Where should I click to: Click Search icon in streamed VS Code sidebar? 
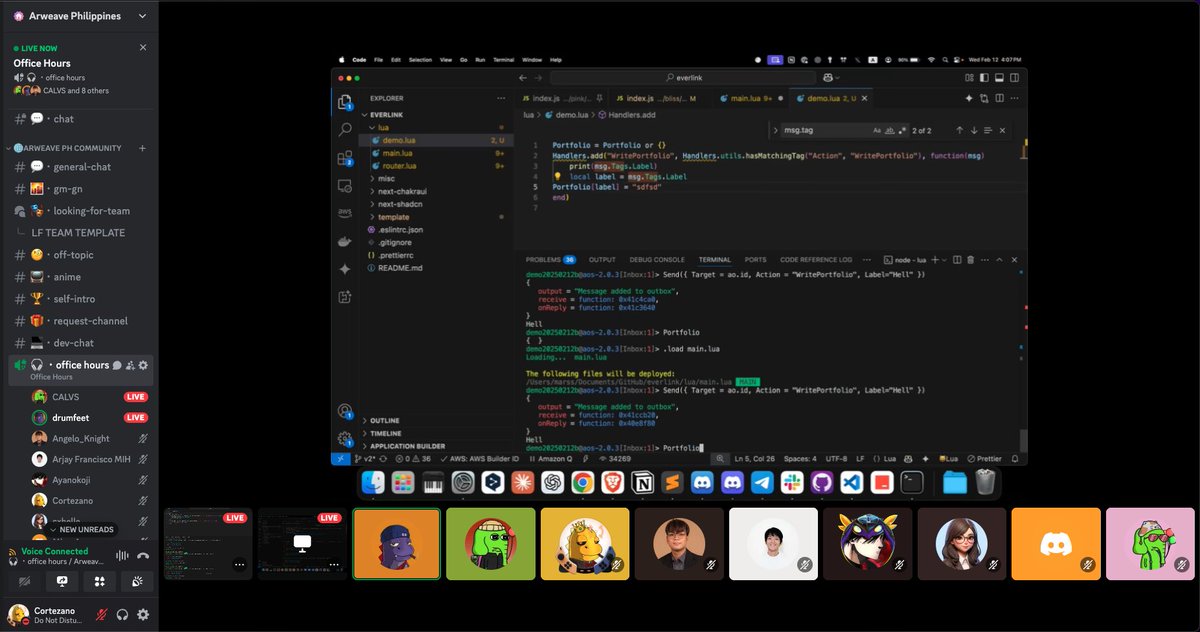coord(345,129)
